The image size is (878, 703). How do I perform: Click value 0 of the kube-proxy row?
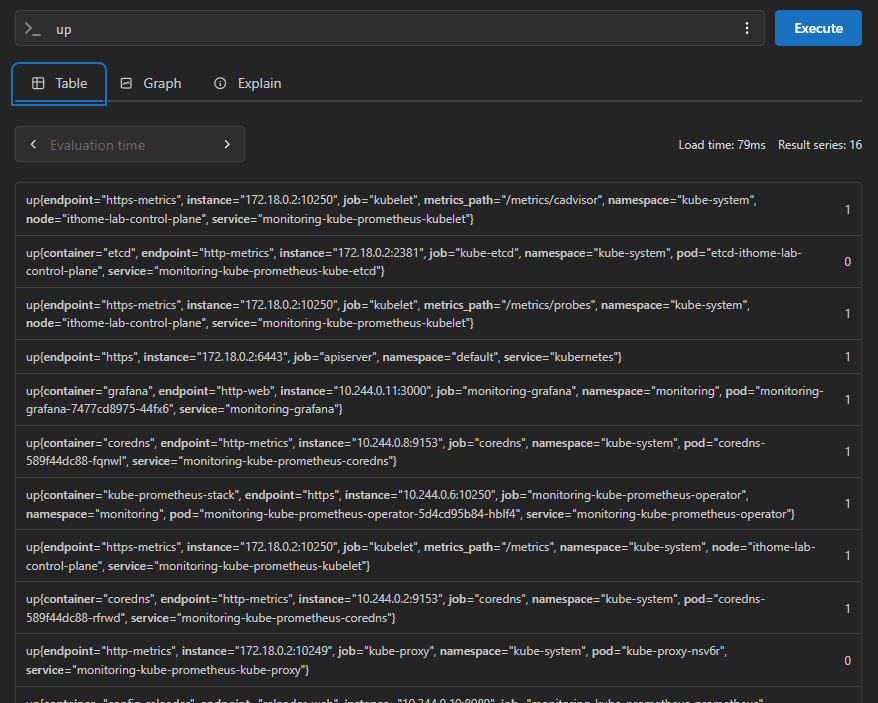coord(848,660)
